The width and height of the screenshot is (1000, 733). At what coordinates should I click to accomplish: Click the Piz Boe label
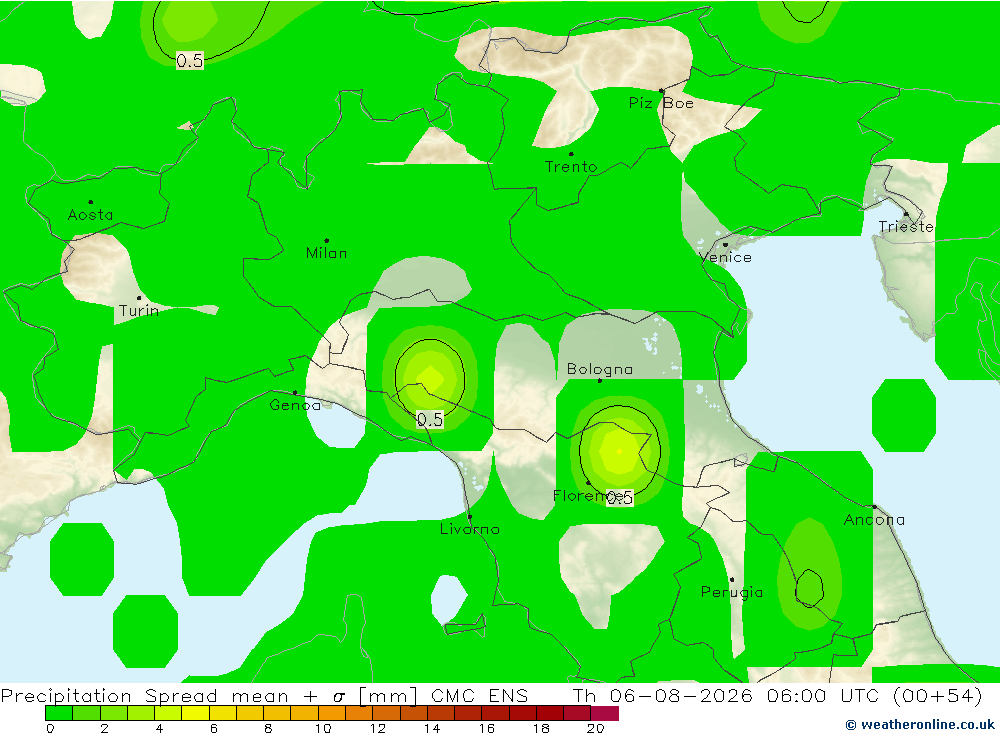[x=661, y=103]
